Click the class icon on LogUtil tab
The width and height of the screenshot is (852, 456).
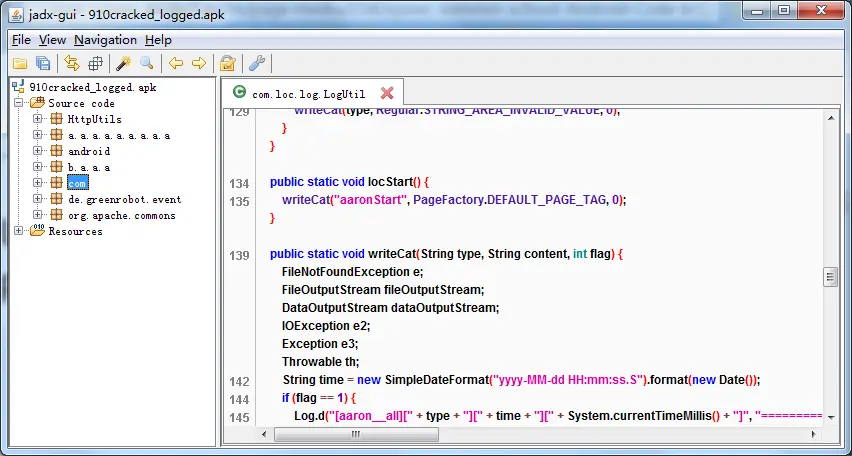(239, 92)
